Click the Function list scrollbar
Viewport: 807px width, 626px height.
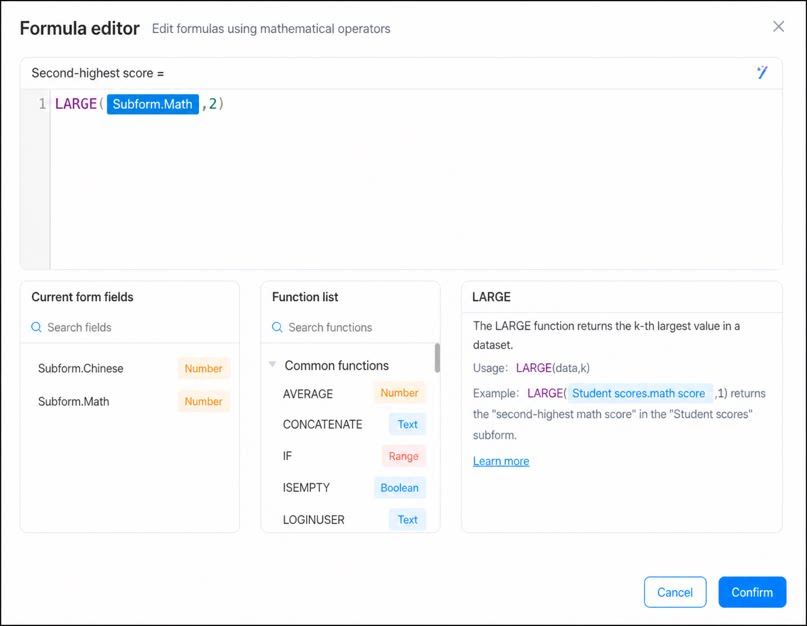click(437, 358)
